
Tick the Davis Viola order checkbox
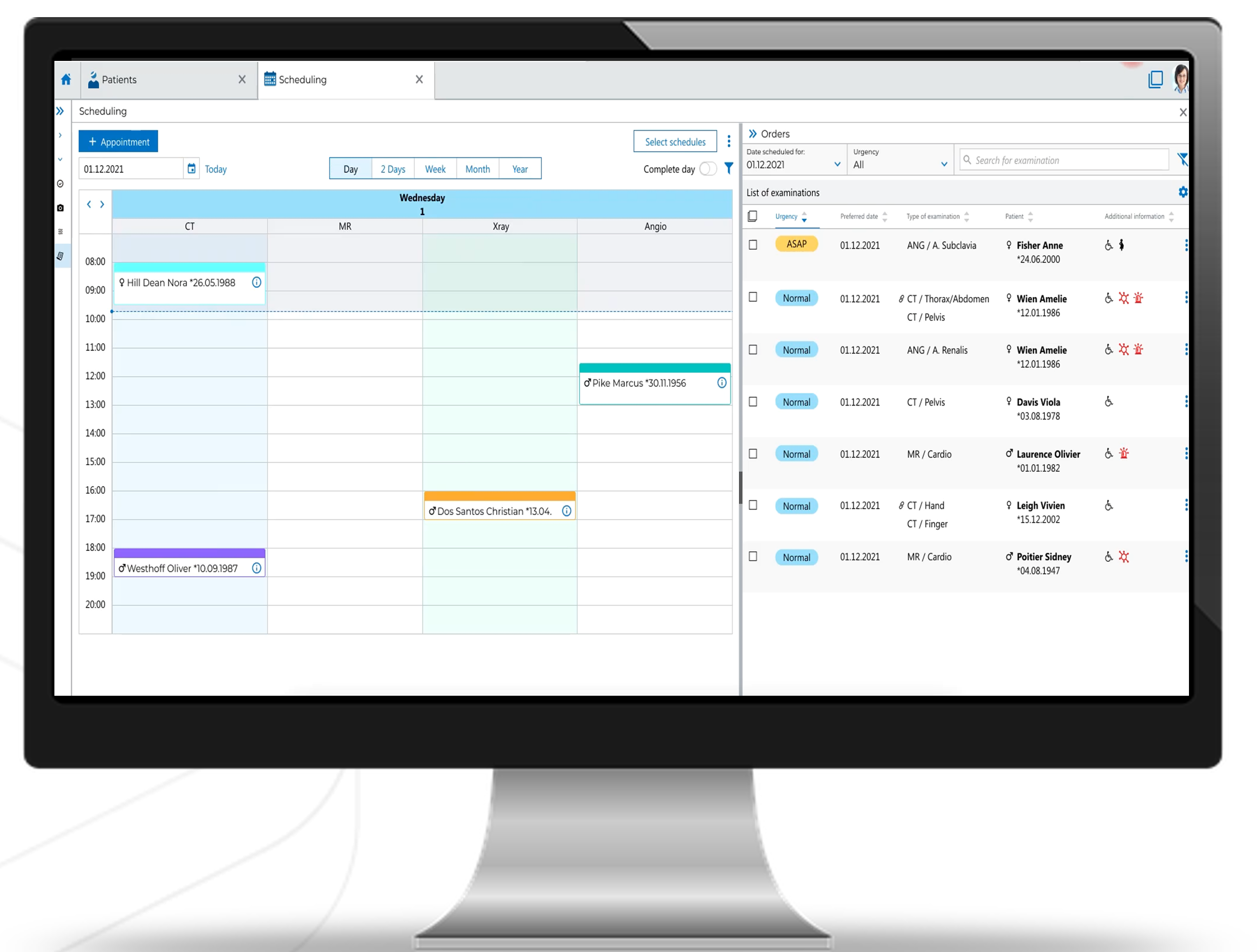pos(753,402)
